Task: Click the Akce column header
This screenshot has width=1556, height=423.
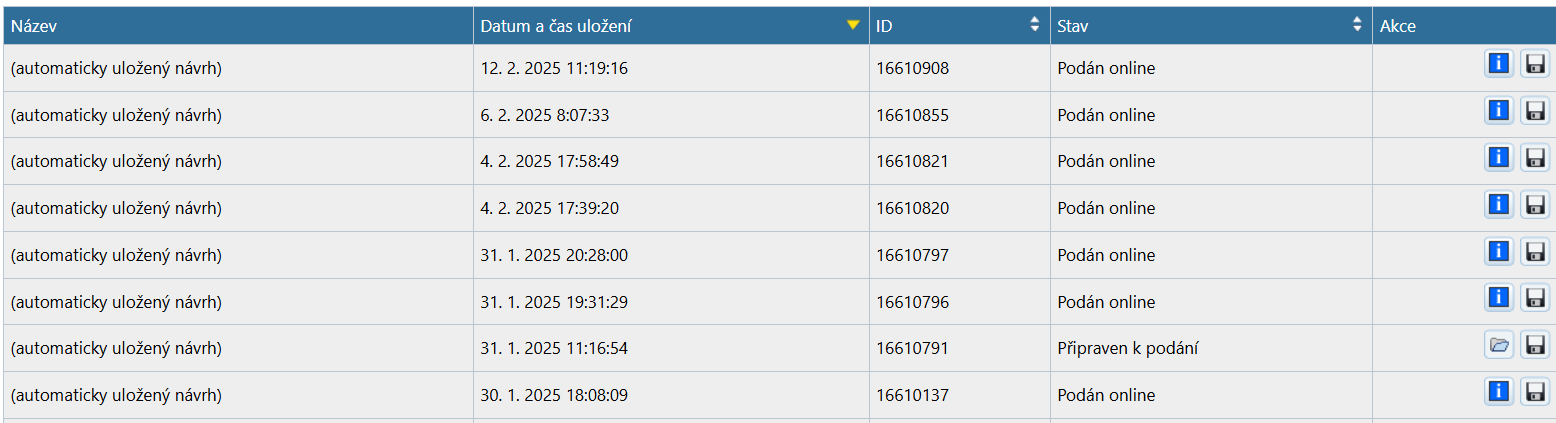Action: [x=1397, y=26]
